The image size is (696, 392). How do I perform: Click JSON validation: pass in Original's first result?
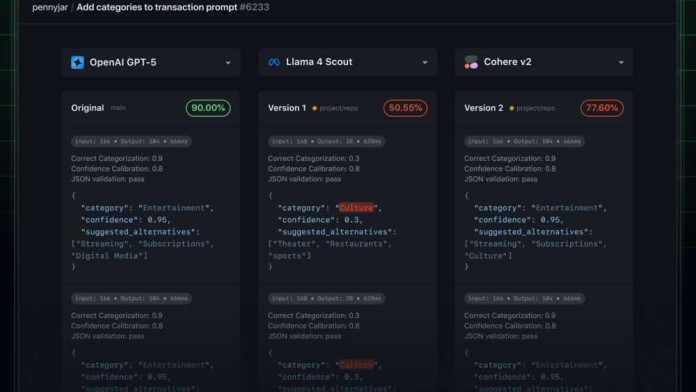click(107, 179)
